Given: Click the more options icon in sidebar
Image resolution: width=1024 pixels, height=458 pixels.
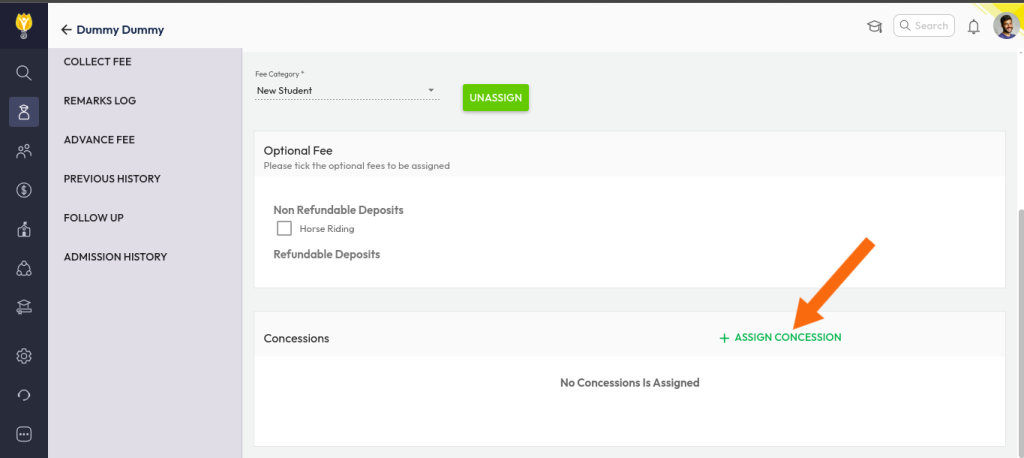Looking at the screenshot, I should click(24, 434).
